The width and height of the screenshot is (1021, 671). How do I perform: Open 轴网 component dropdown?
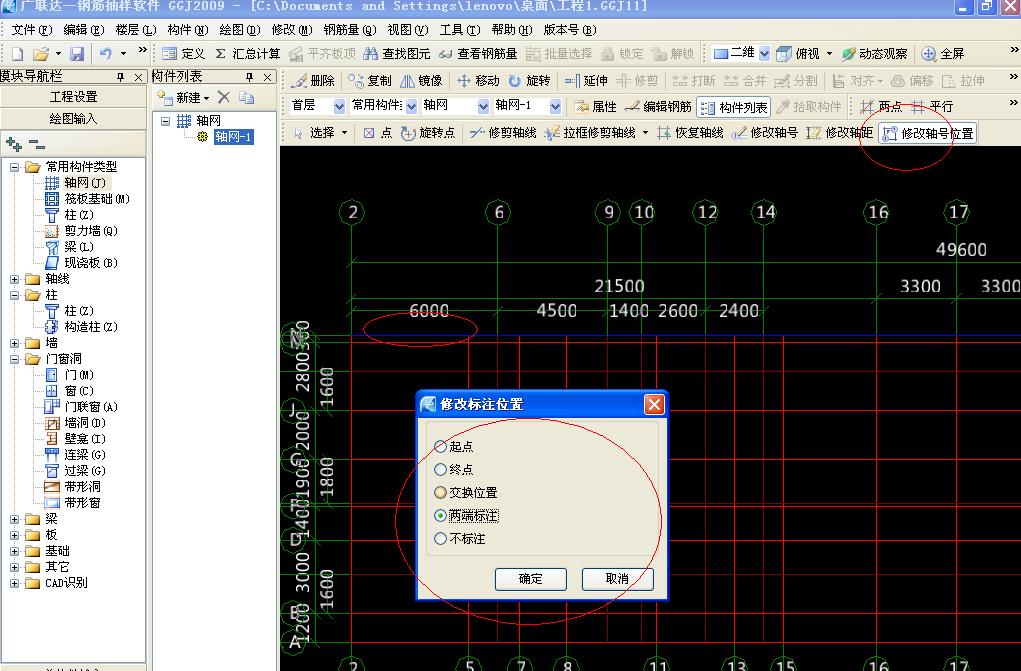pos(483,106)
